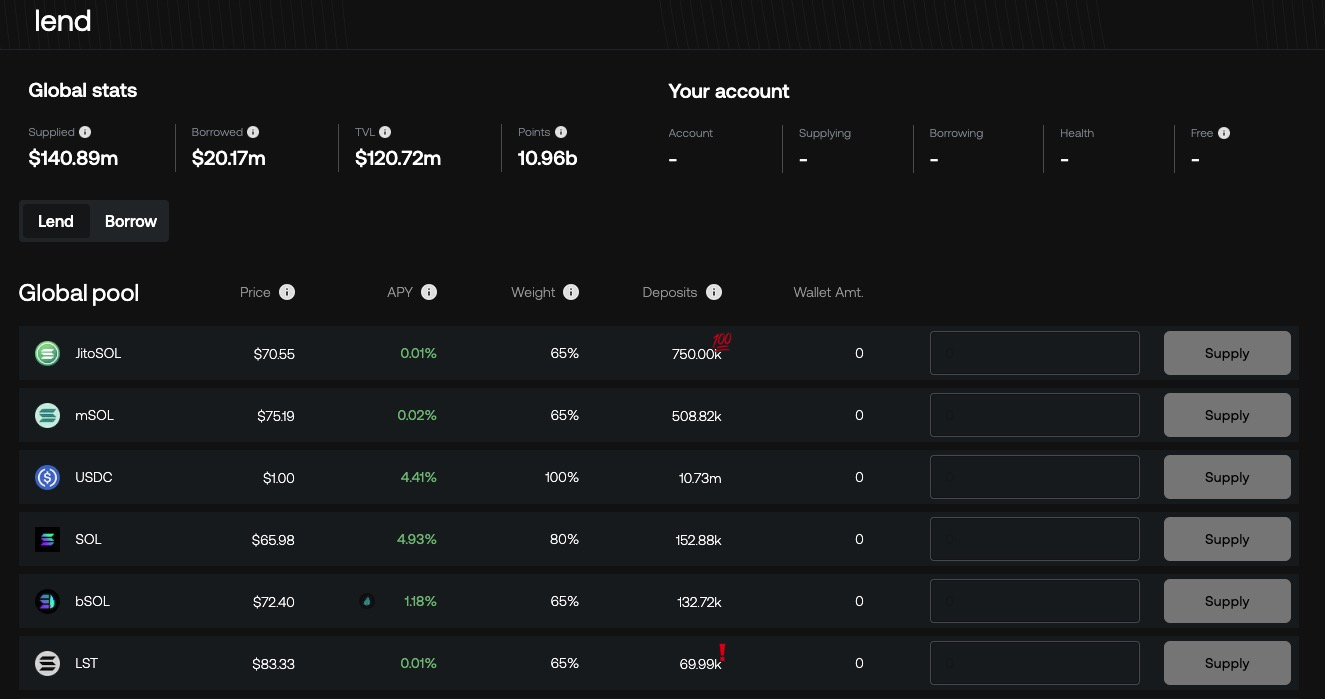
Task: Switch to the Lend tab
Action: (56, 221)
